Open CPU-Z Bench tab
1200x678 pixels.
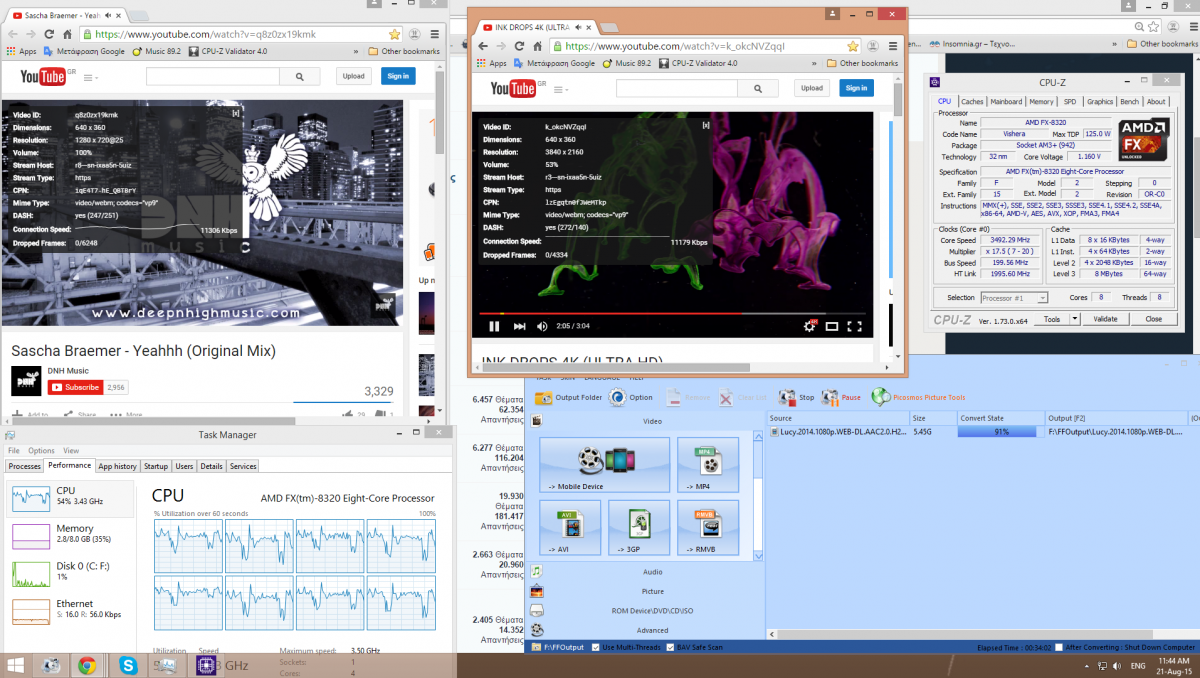pos(1129,101)
